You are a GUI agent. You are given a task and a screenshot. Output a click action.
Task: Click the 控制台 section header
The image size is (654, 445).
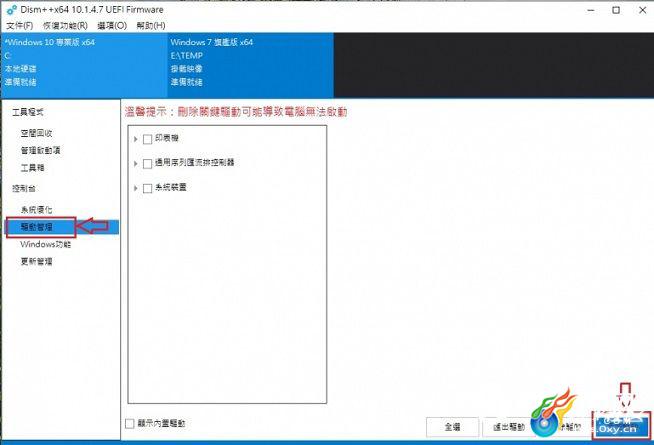point(24,189)
